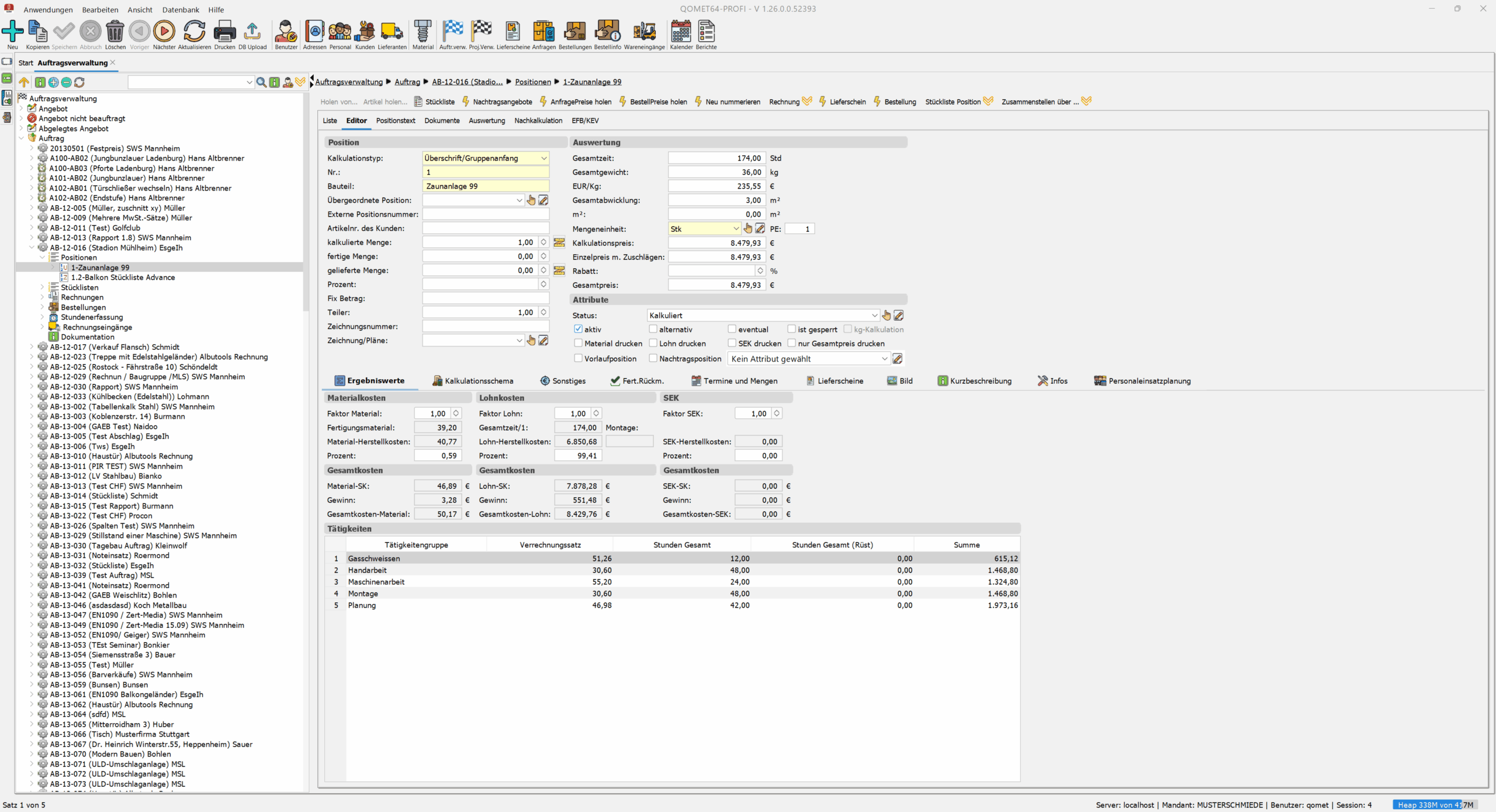Open the Kalkulationstyp dropdown

click(x=543, y=158)
